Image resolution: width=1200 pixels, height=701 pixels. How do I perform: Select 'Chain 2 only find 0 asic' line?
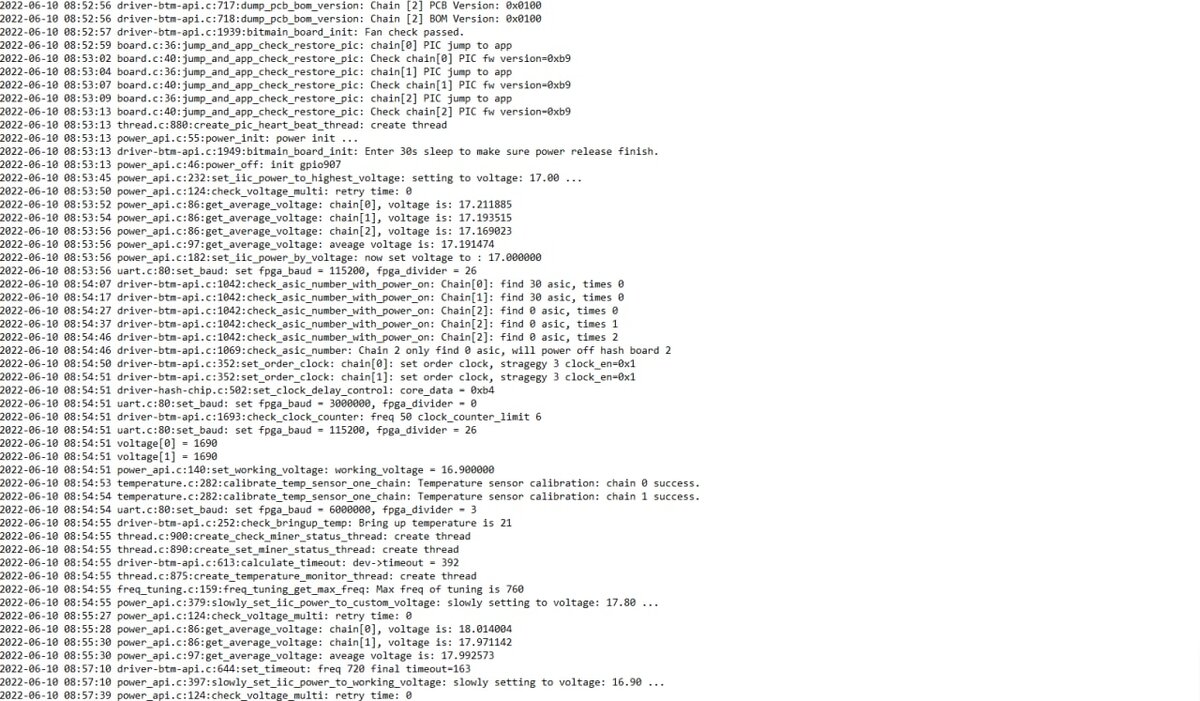pos(335,350)
